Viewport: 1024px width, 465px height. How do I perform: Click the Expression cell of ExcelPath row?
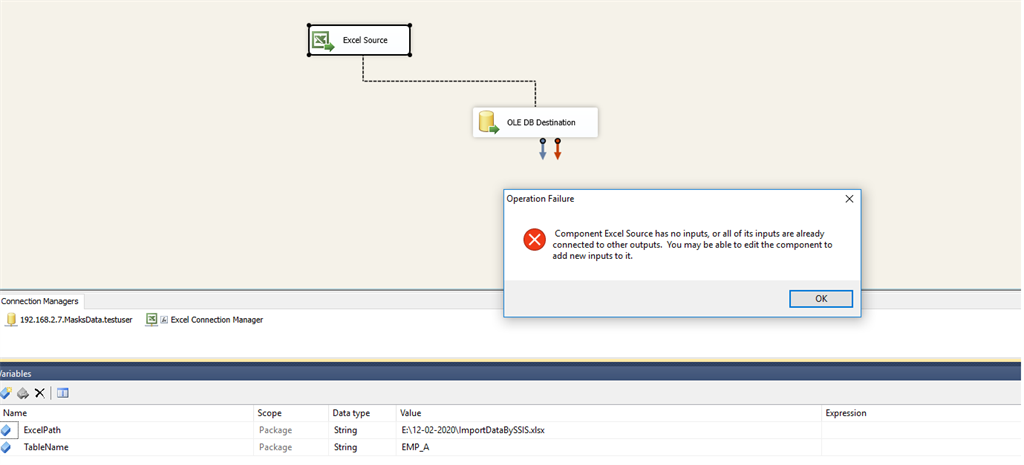tap(921, 430)
